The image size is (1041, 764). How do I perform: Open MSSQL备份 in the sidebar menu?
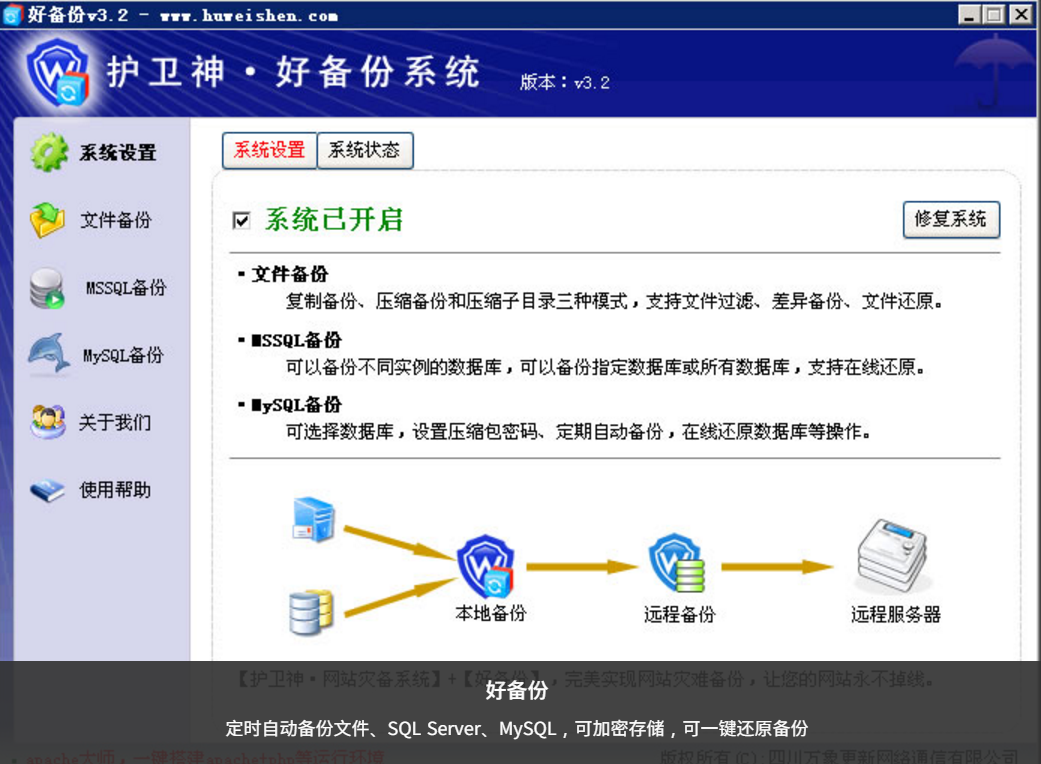125,288
